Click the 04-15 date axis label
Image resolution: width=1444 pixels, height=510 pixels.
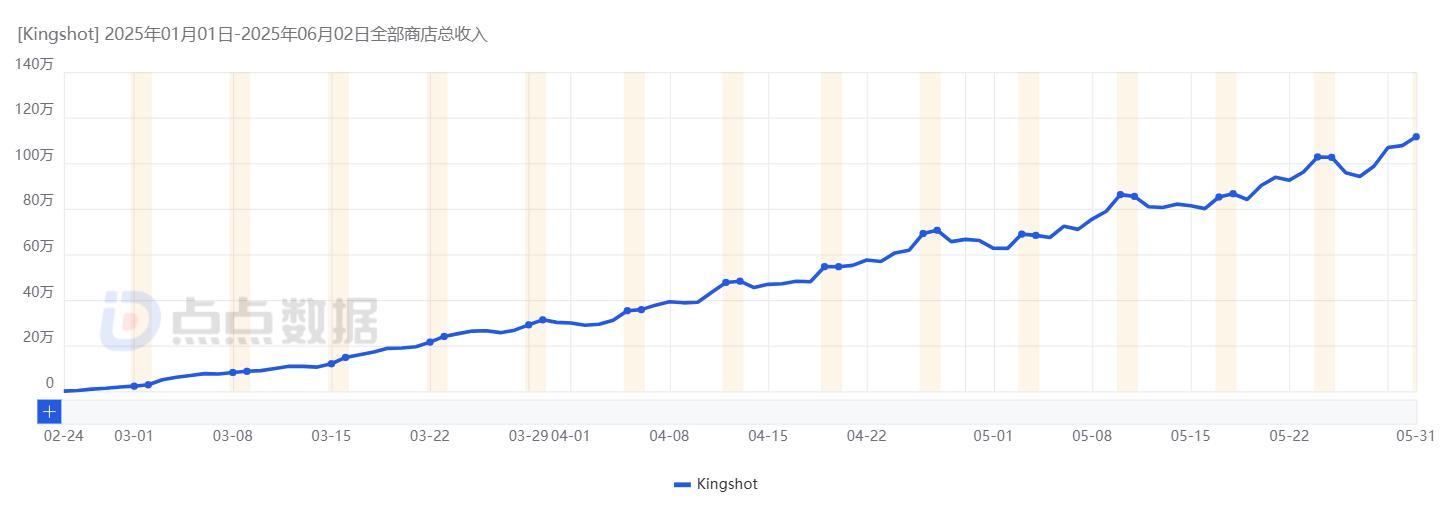pyautogui.click(x=768, y=436)
